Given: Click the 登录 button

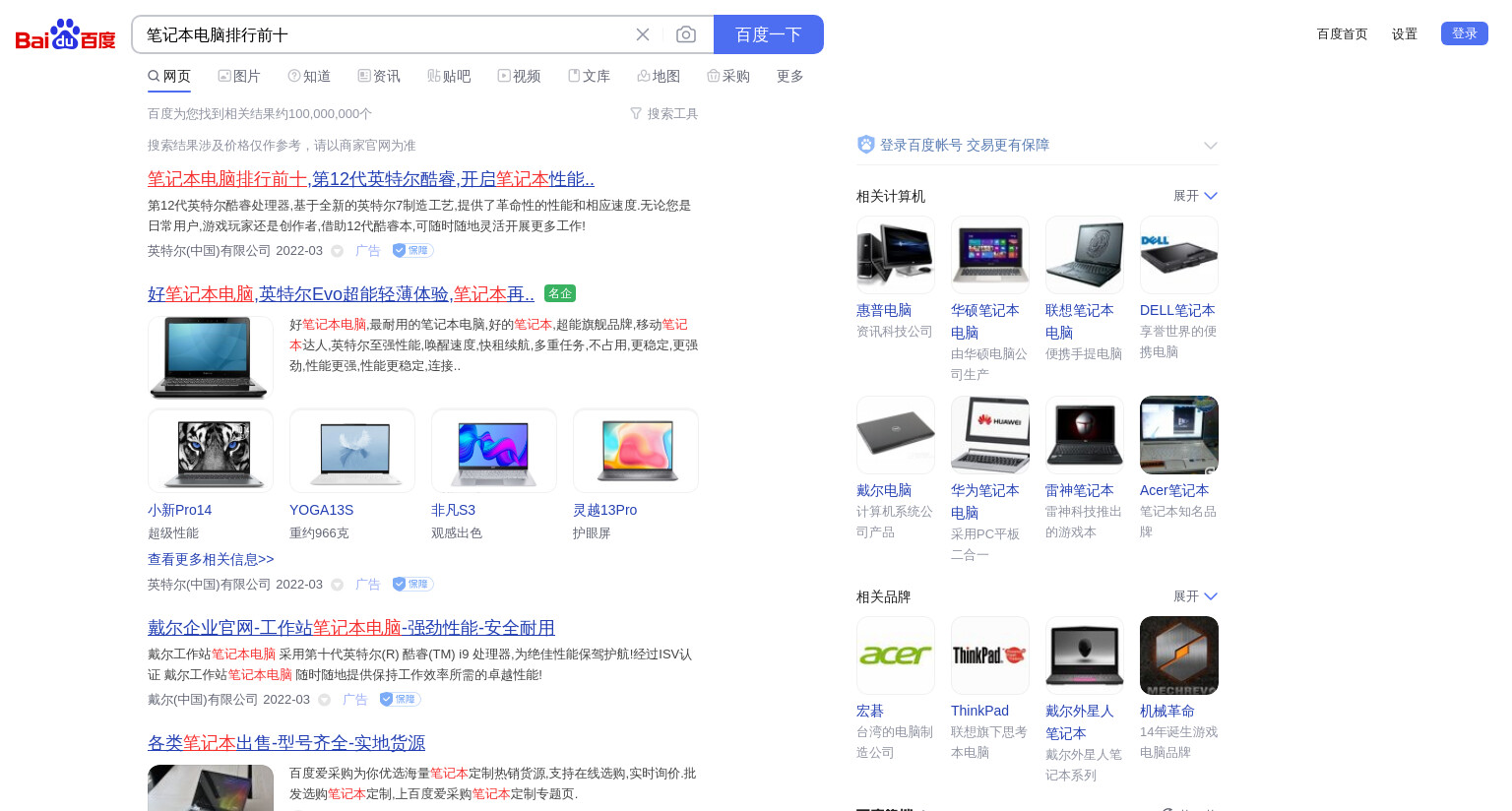Looking at the screenshot, I should pyautogui.click(x=1465, y=33).
